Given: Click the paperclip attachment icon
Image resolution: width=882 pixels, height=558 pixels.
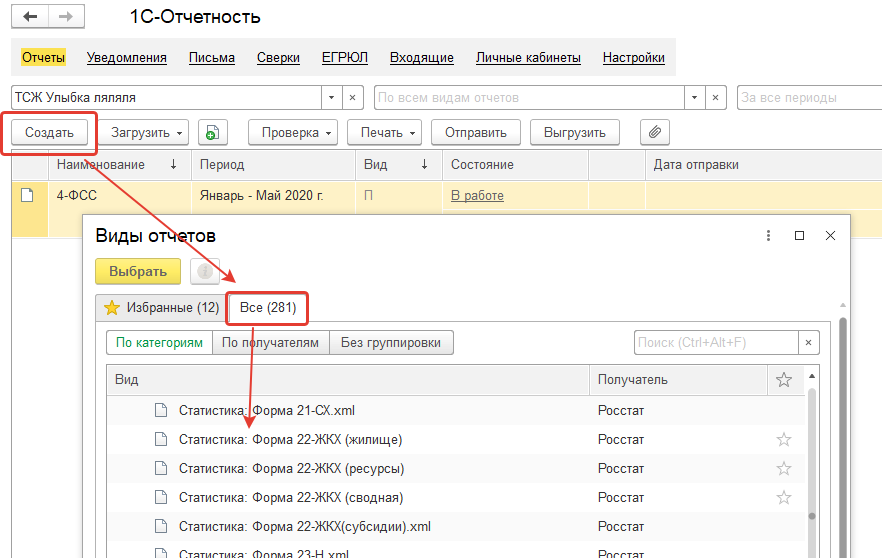Looking at the screenshot, I should pos(655,132).
